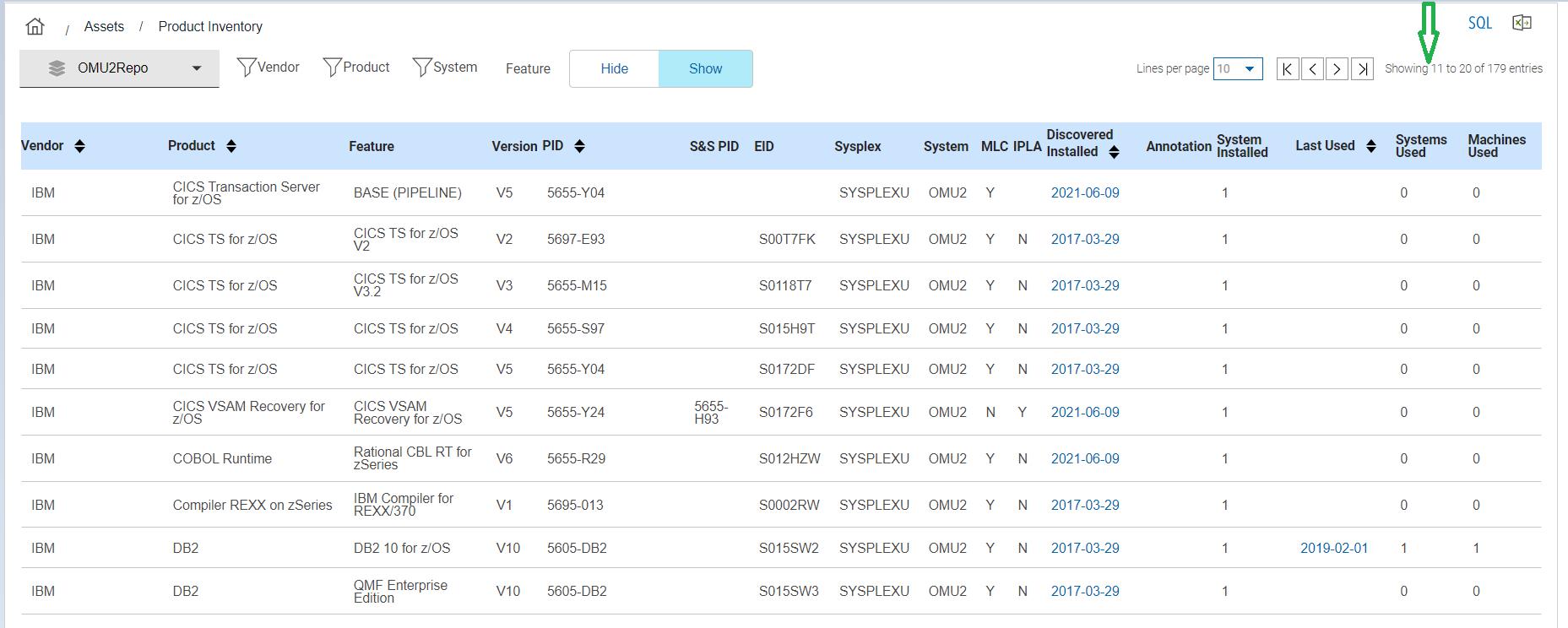Sort table by Vendor column
Image resolution: width=1568 pixels, height=628 pixels.
[x=79, y=146]
